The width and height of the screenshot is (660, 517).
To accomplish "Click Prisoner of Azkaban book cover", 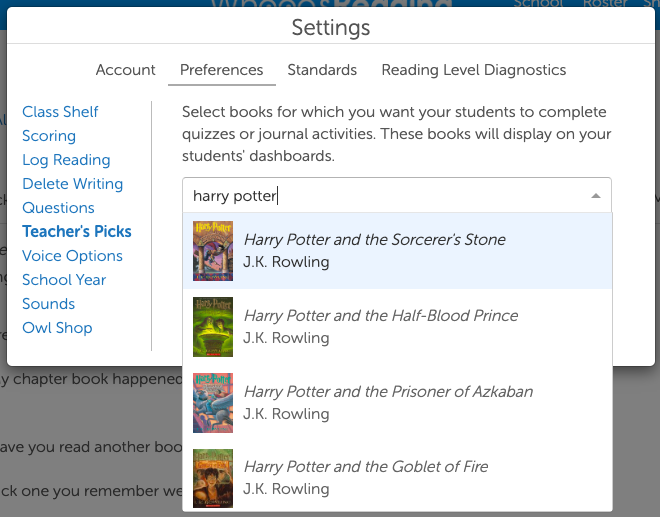I will [213, 402].
